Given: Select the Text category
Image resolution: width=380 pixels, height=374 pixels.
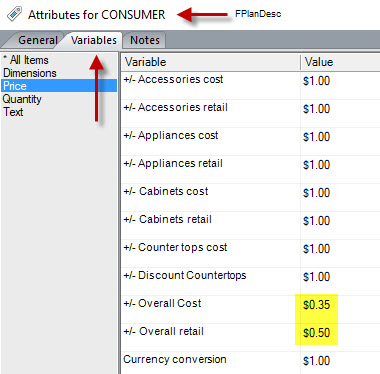Looking at the screenshot, I should click(x=13, y=112).
